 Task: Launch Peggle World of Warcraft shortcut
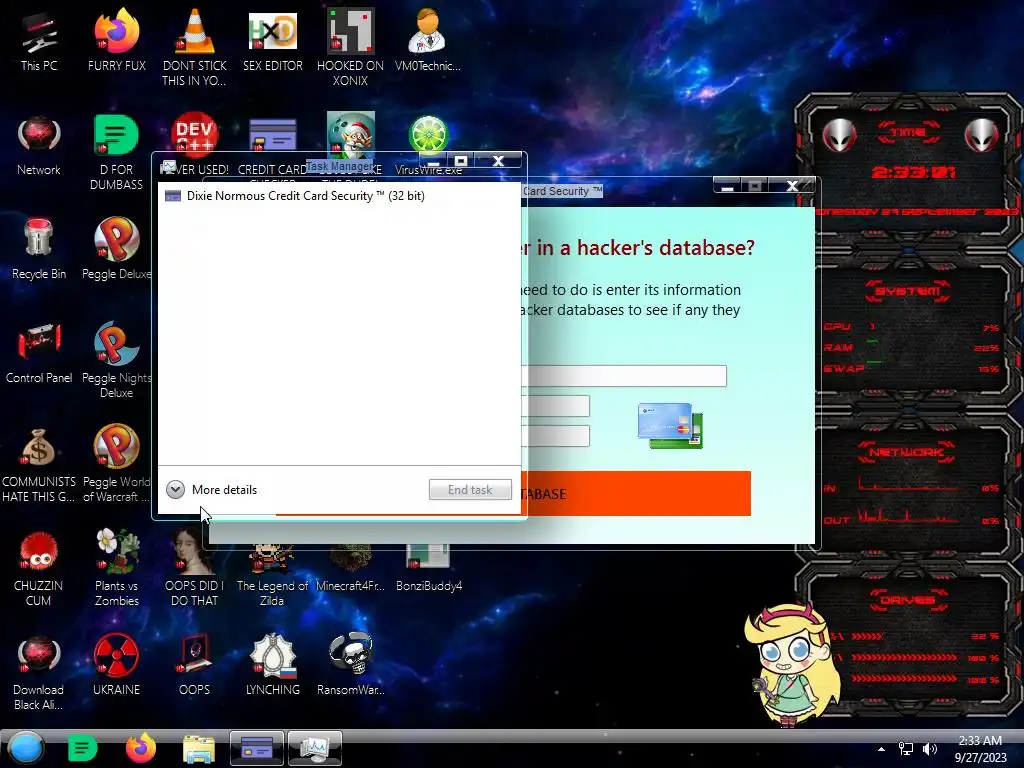click(x=116, y=464)
